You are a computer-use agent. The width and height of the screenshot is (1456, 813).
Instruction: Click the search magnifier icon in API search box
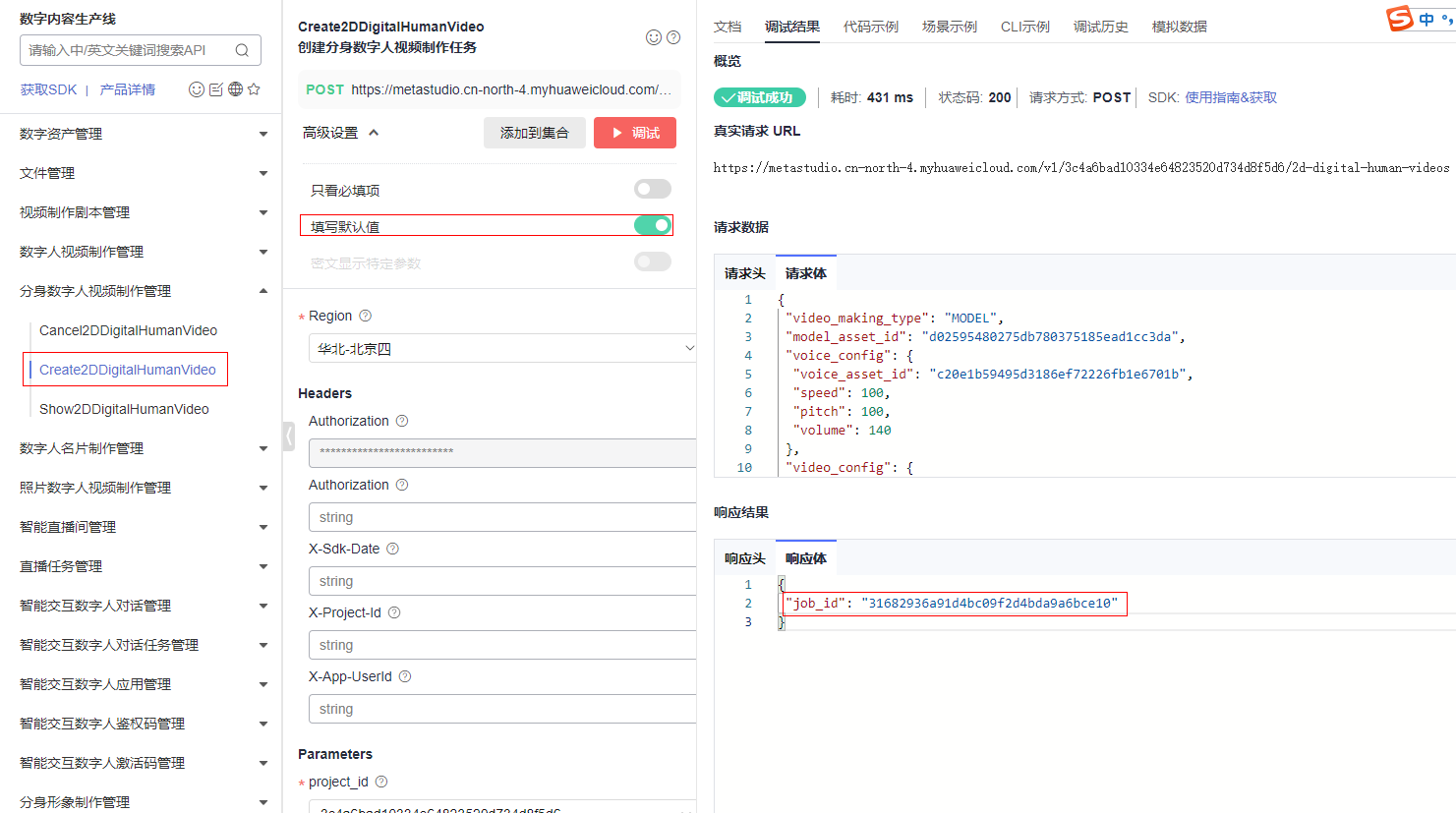[x=242, y=50]
